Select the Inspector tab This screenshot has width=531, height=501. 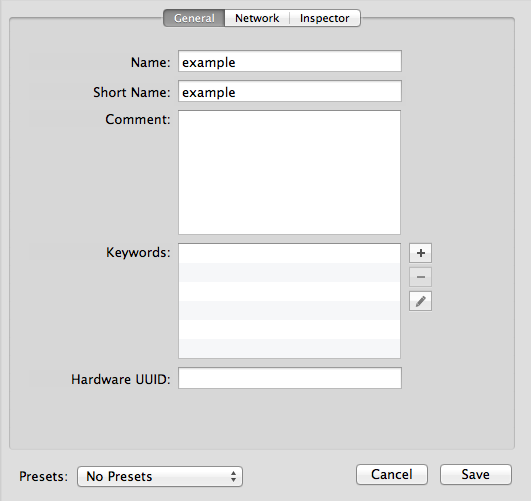coord(324,18)
